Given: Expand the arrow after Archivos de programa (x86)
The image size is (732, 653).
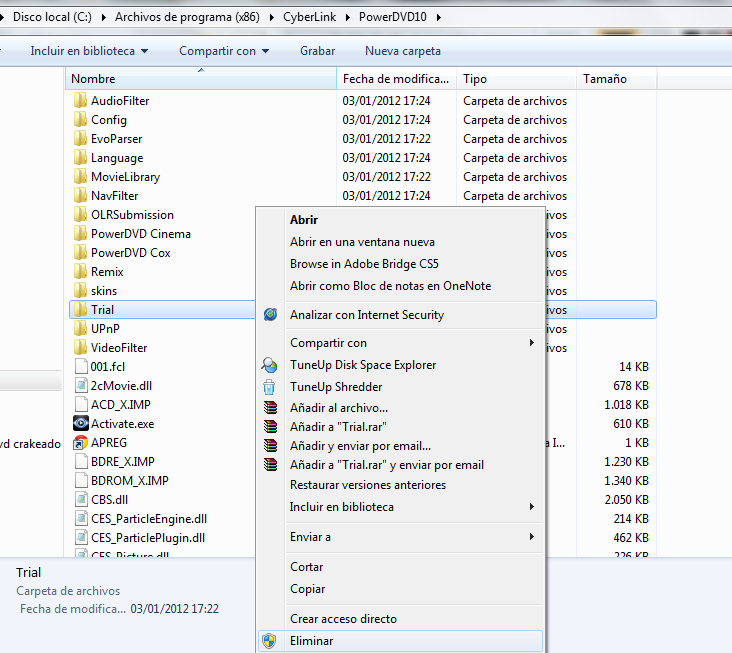Looking at the screenshot, I should click(x=272, y=17).
